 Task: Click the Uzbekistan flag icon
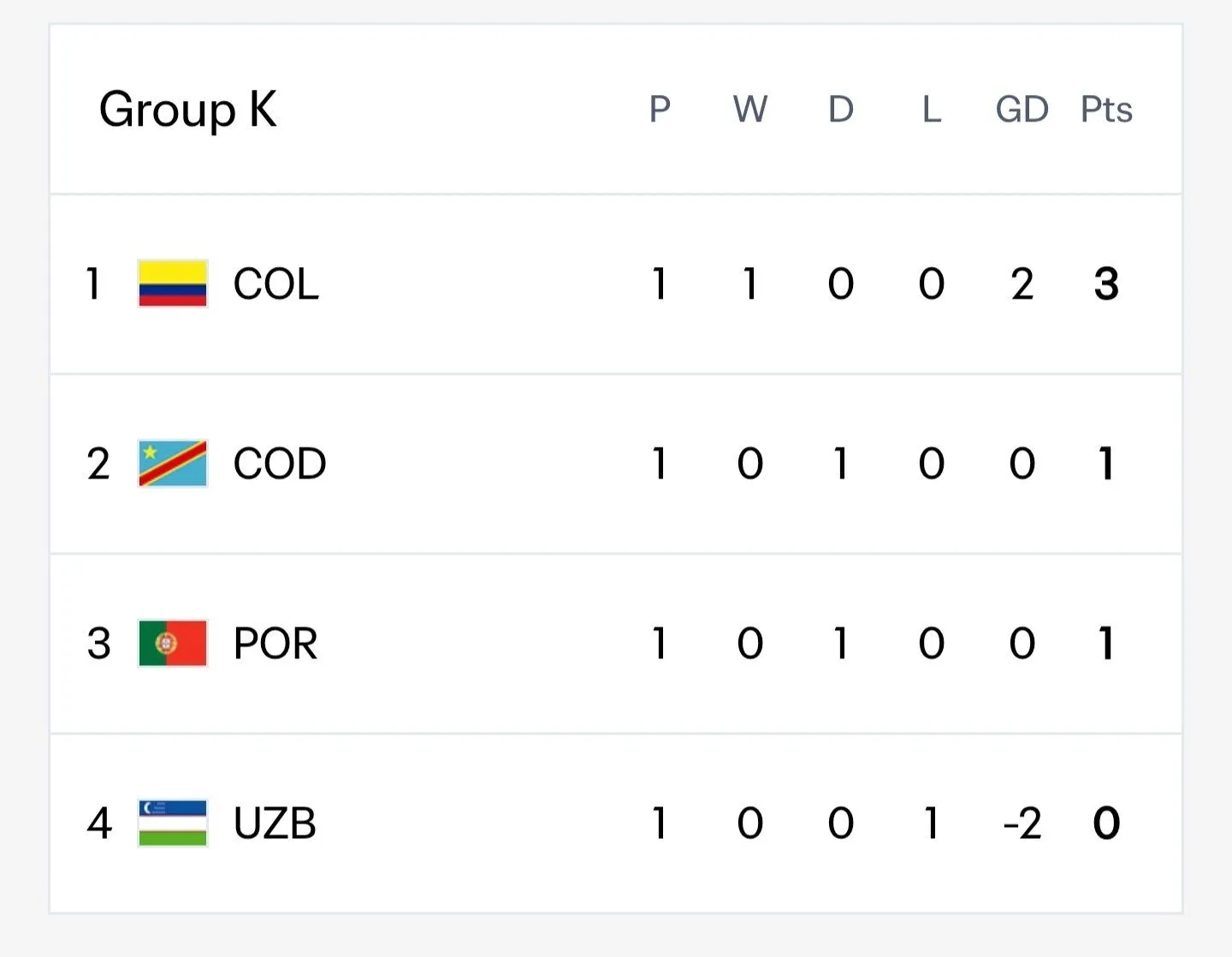point(173,823)
